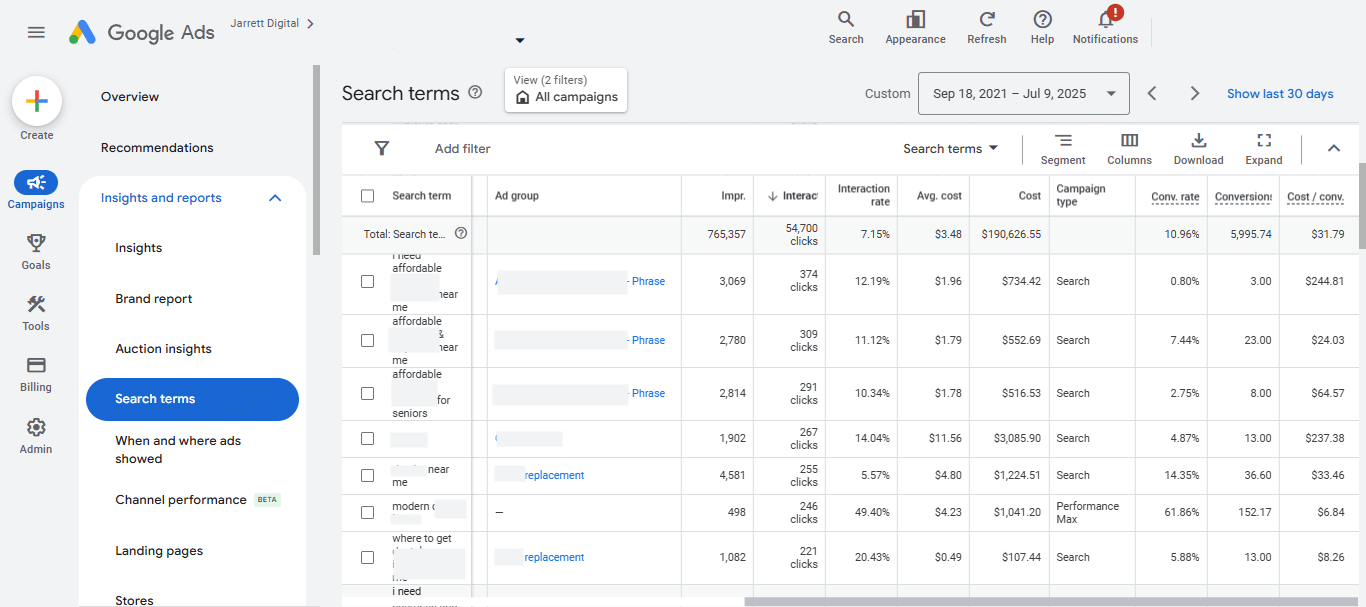Open Tools in the left sidebar
The image size is (1366, 607).
pos(36,305)
